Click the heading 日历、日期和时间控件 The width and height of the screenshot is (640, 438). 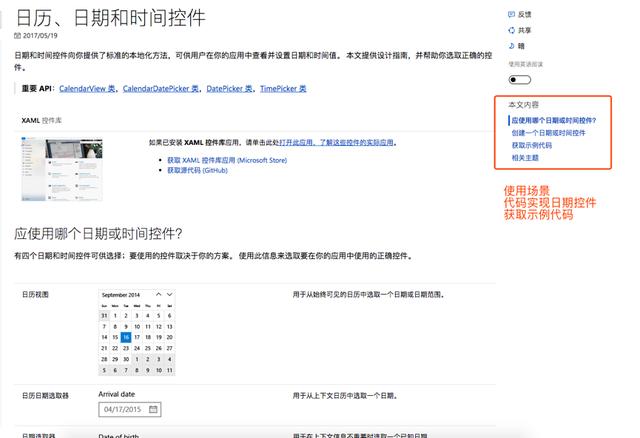(x=111, y=18)
